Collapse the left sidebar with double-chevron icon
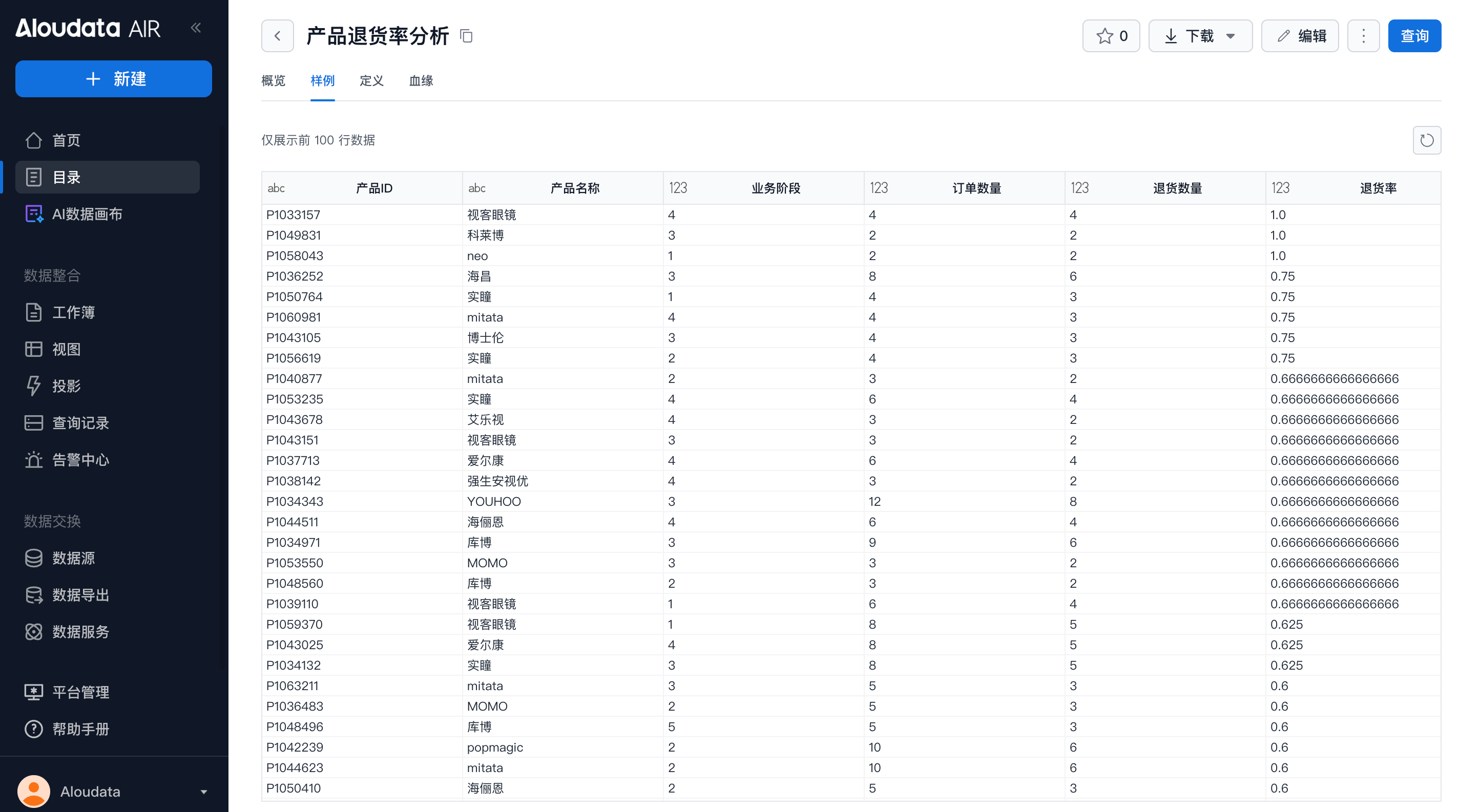This screenshot has width=1459, height=812. (196, 28)
